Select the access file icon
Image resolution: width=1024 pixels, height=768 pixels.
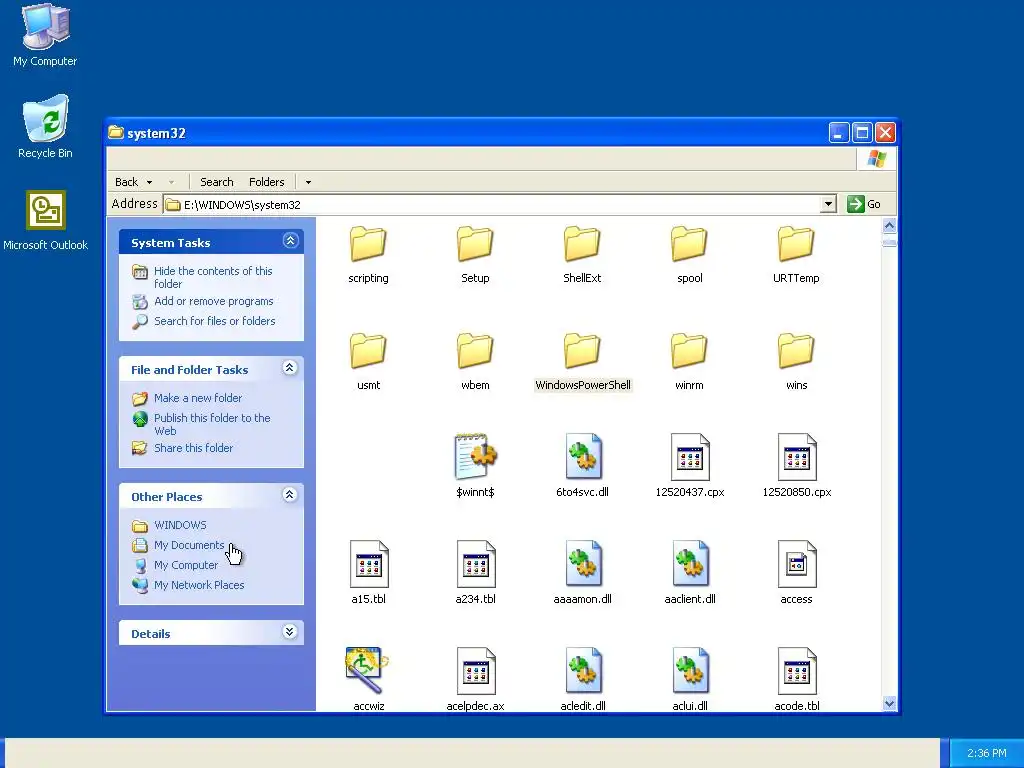[x=797, y=564]
